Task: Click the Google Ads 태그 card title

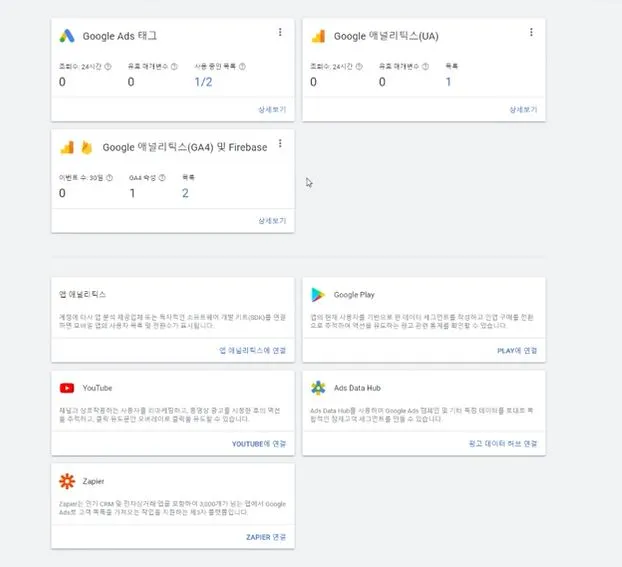Action: click(120, 36)
